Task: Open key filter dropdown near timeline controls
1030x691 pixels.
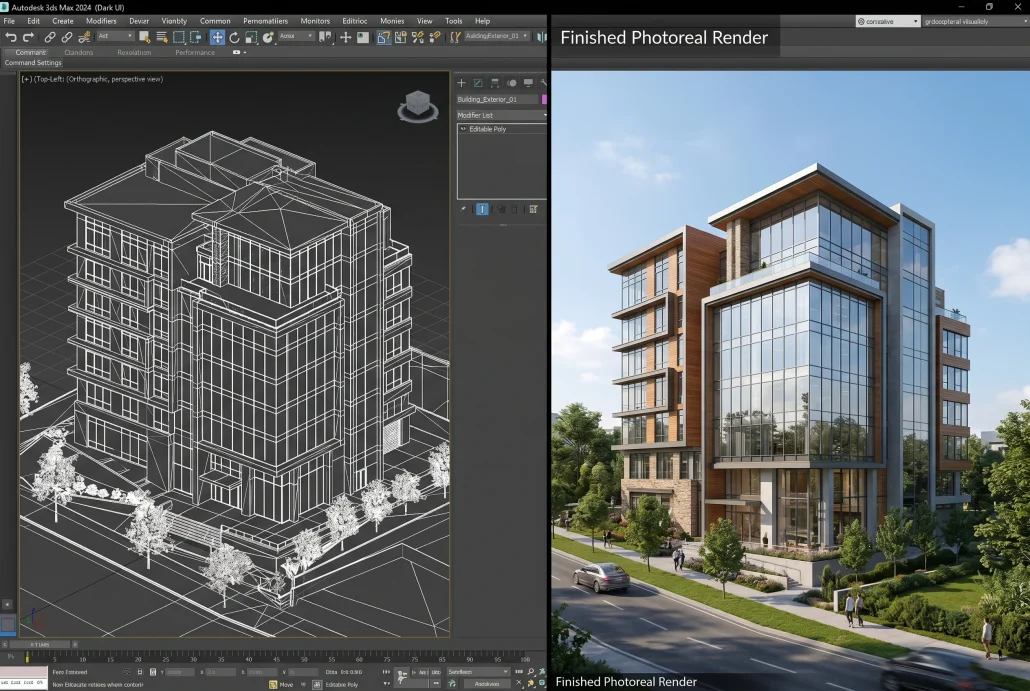Action: (x=478, y=672)
